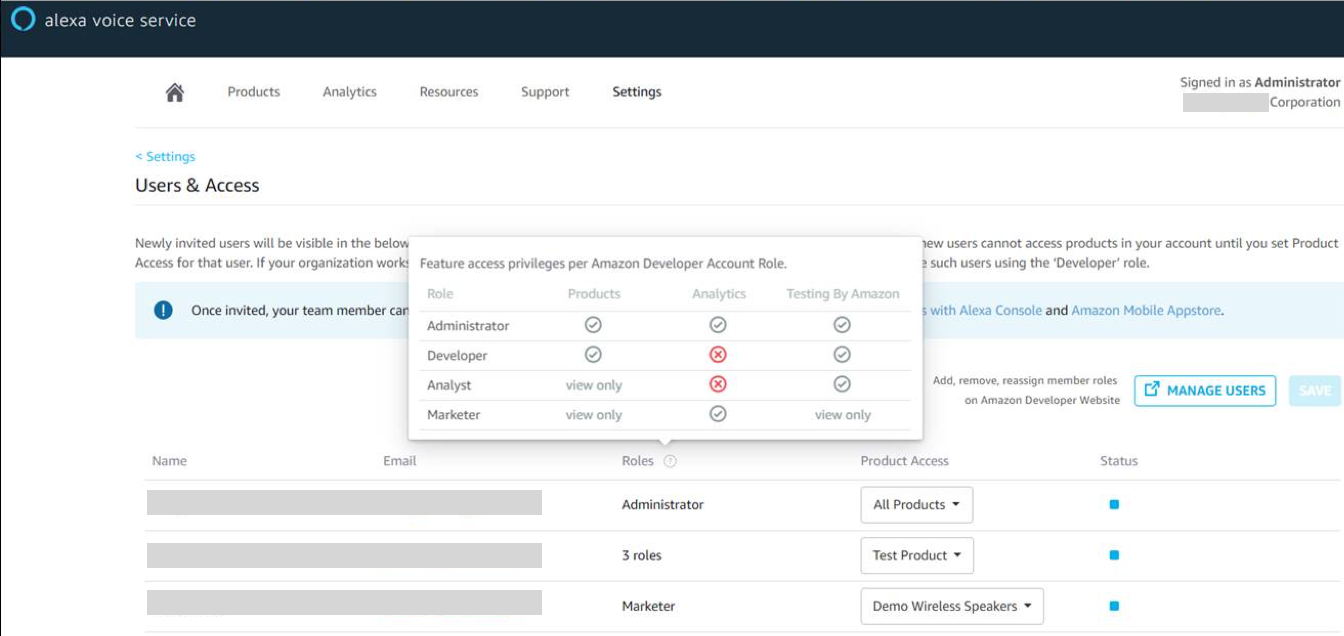Follow the Amazon Mobile Appstore link
This screenshot has height=636, width=1344.
pos(1146,311)
